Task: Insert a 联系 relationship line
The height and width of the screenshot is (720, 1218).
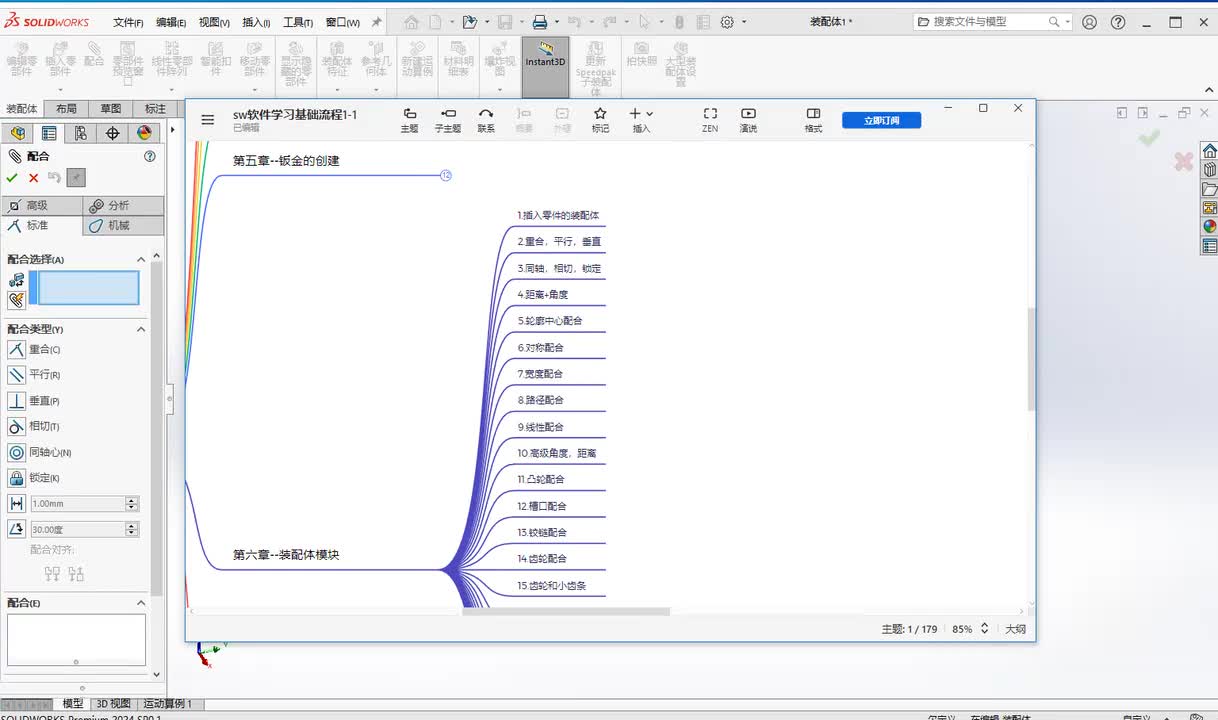Action: click(486, 120)
